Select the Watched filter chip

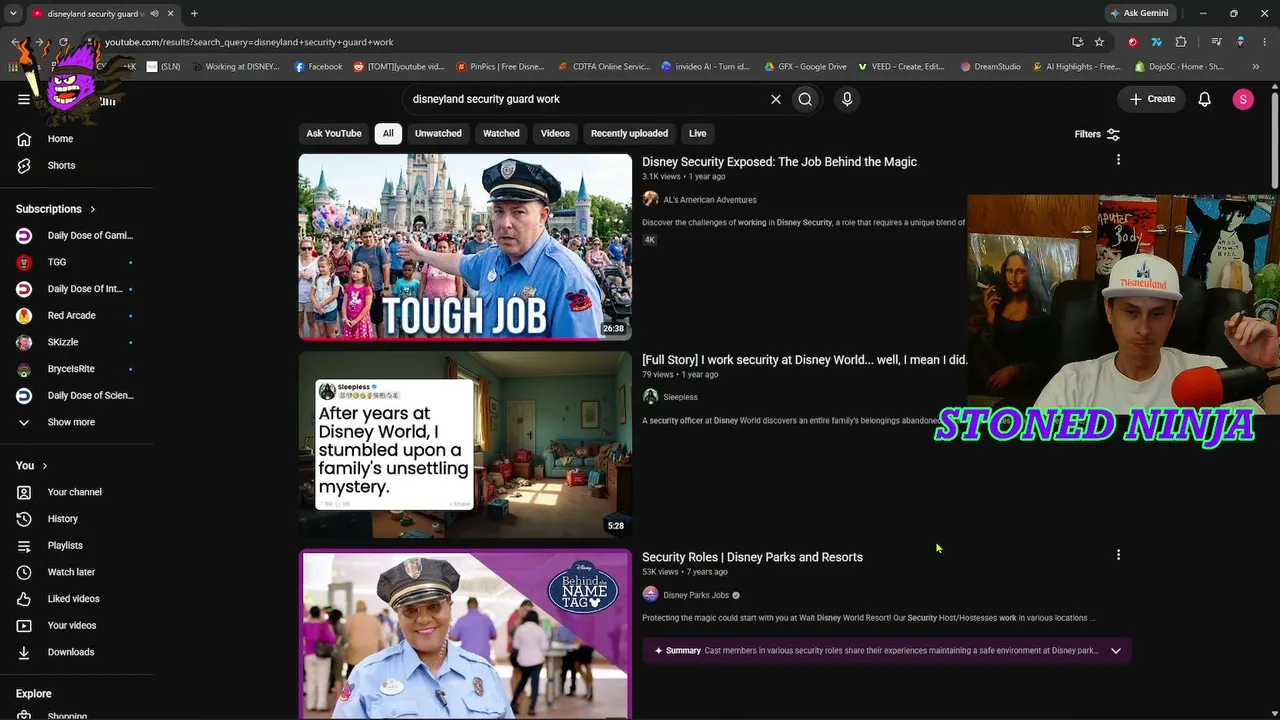click(501, 133)
